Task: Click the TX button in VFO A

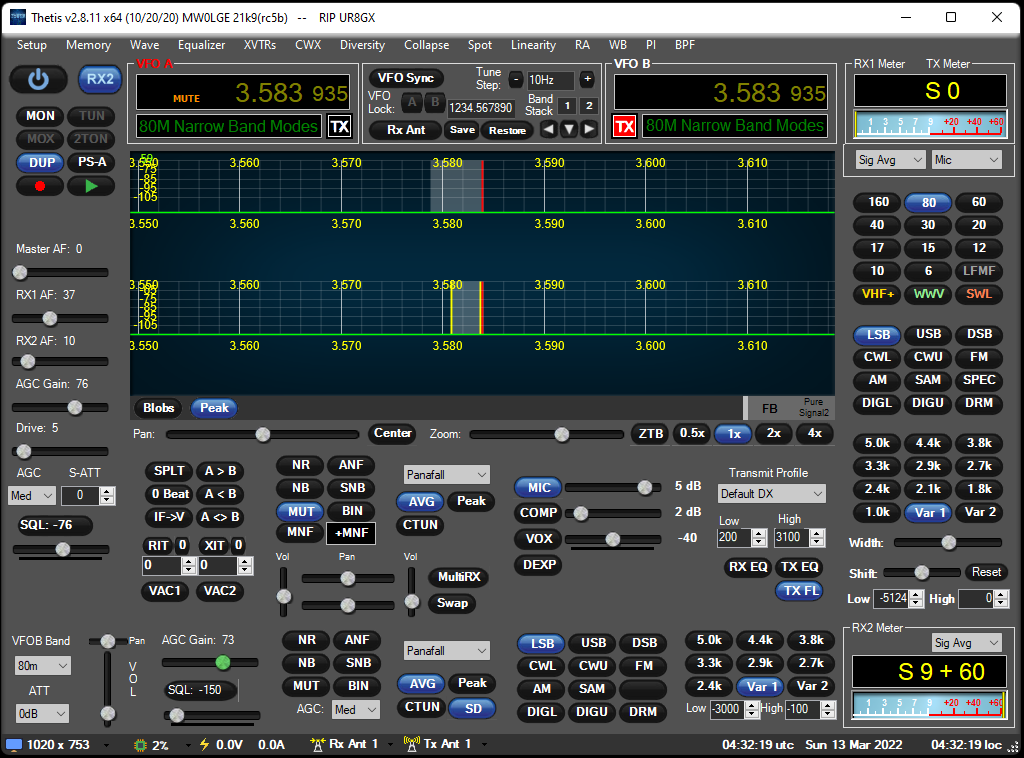Action: click(340, 126)
